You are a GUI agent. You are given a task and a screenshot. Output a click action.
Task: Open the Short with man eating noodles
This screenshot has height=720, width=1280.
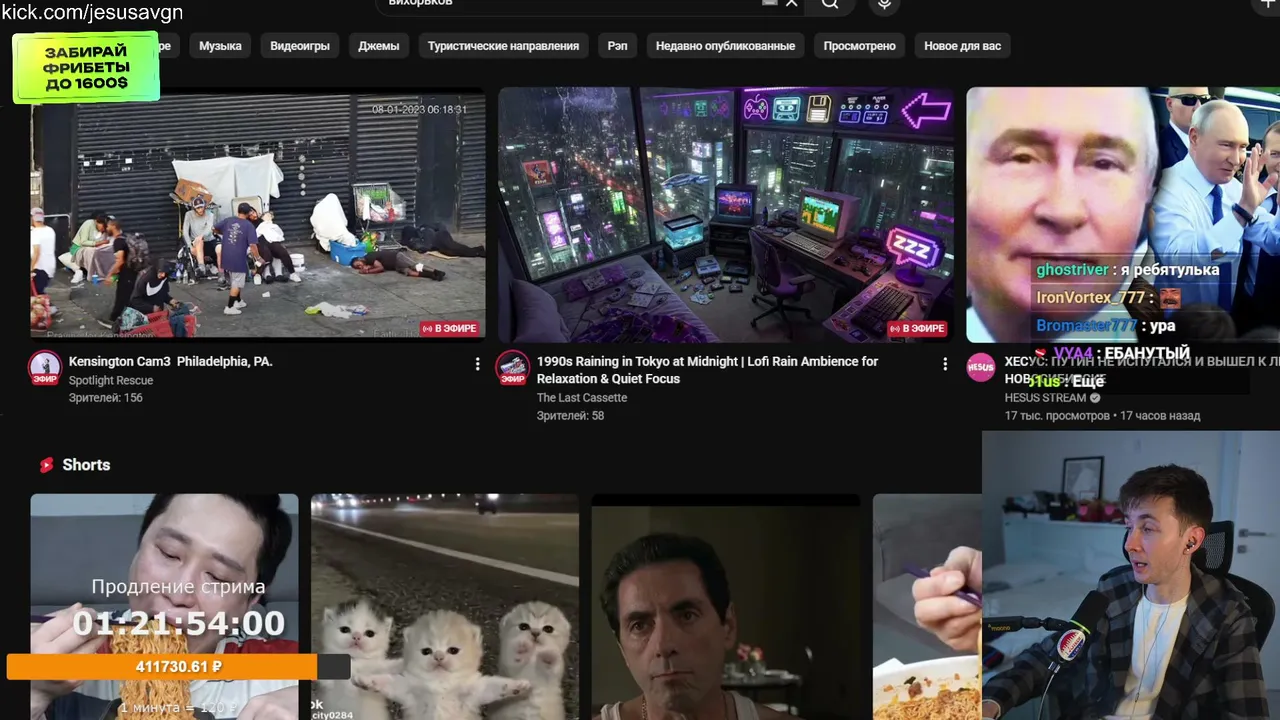point(164,607)
